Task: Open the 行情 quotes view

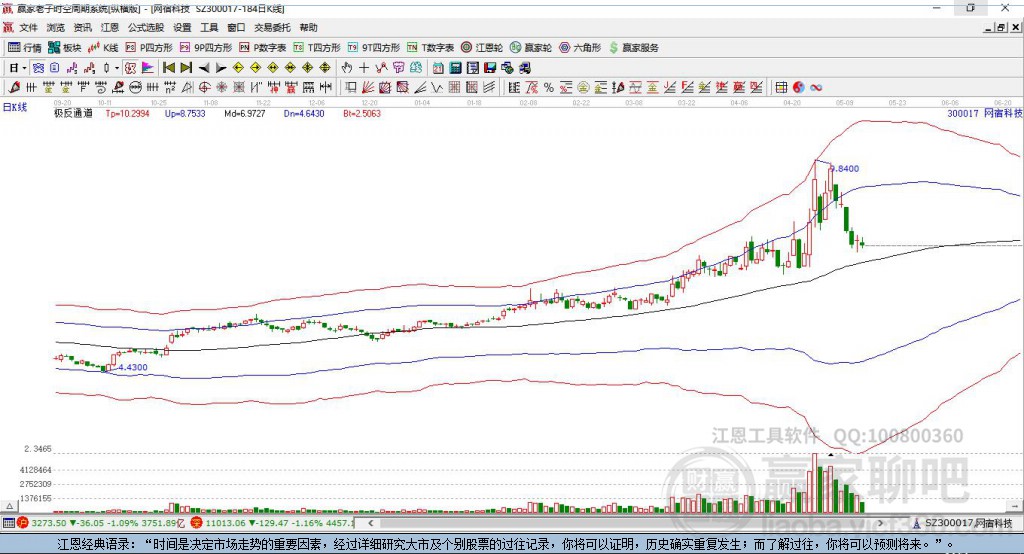Action: (x=24, y=48)
